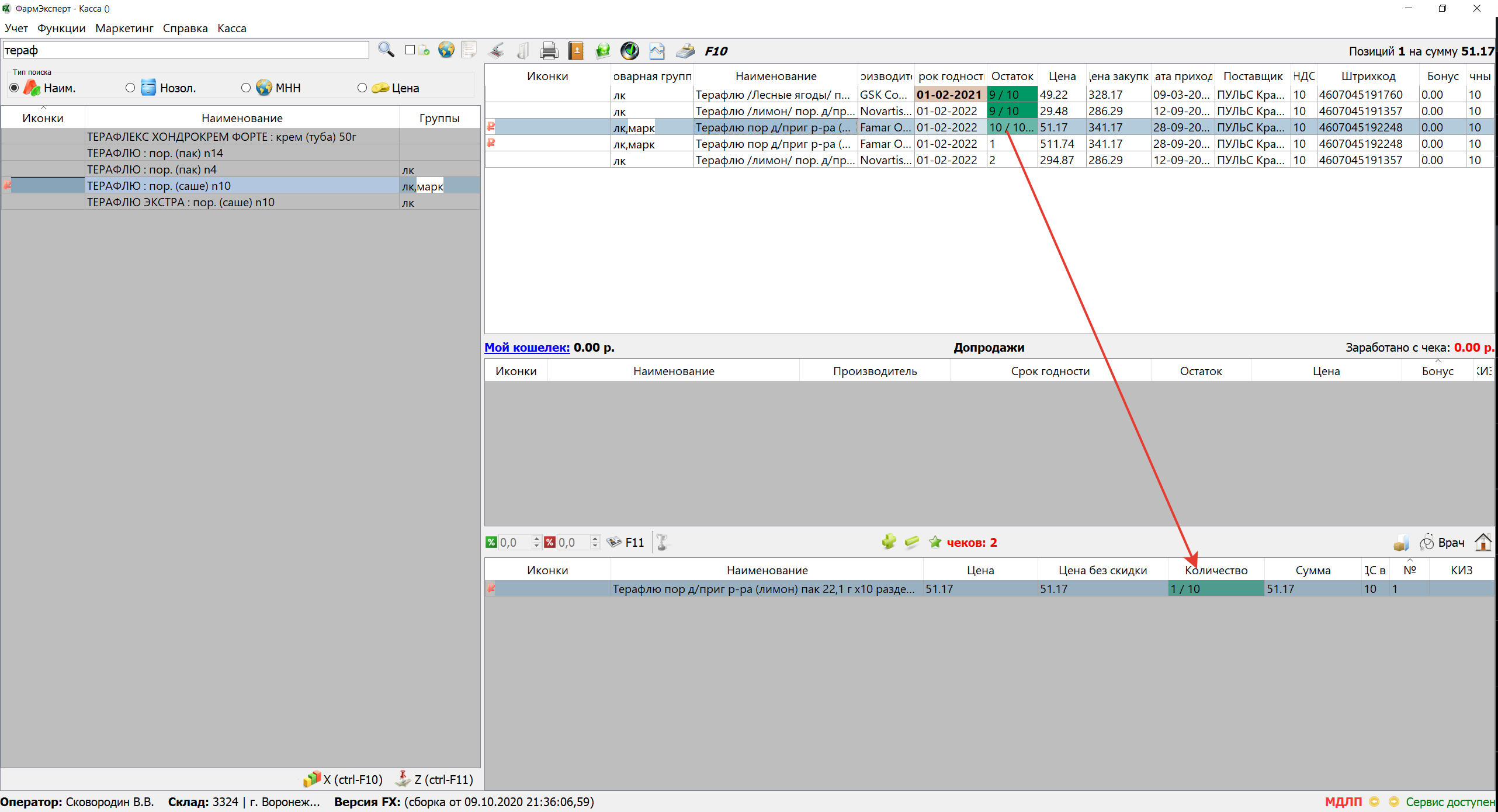Click the green minus remove-check icon

point(911,542)
